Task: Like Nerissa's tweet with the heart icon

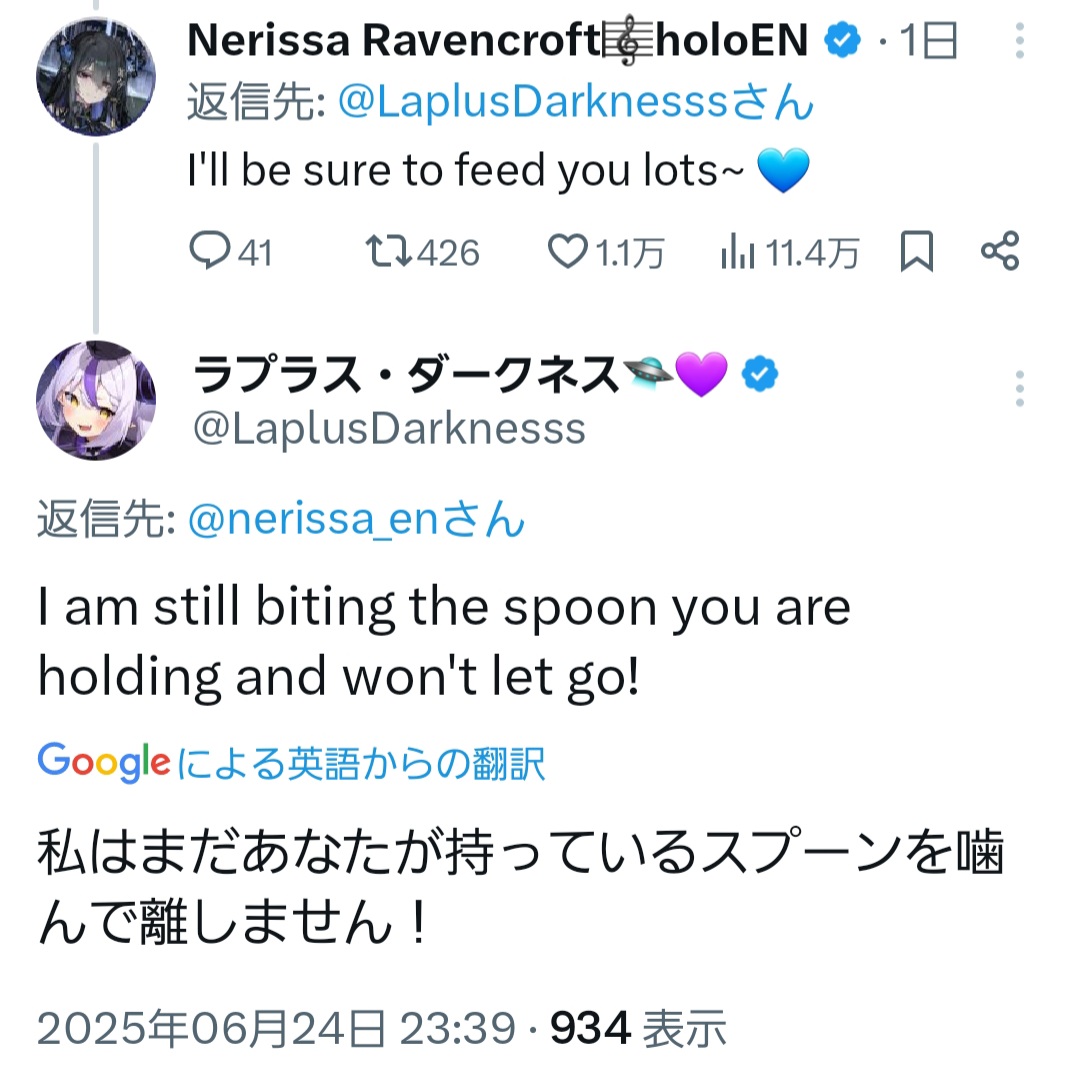Action: [568, 251]
